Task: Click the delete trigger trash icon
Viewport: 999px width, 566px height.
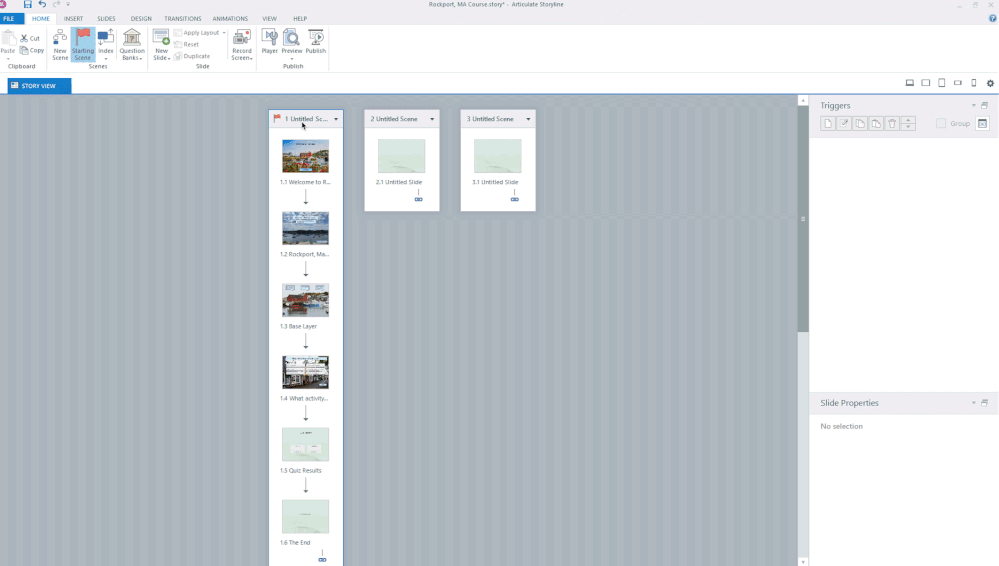Action: [893, 124]
